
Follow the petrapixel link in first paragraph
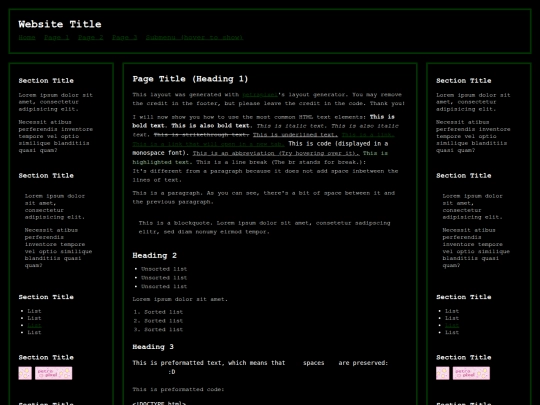[x=260, y=95]
